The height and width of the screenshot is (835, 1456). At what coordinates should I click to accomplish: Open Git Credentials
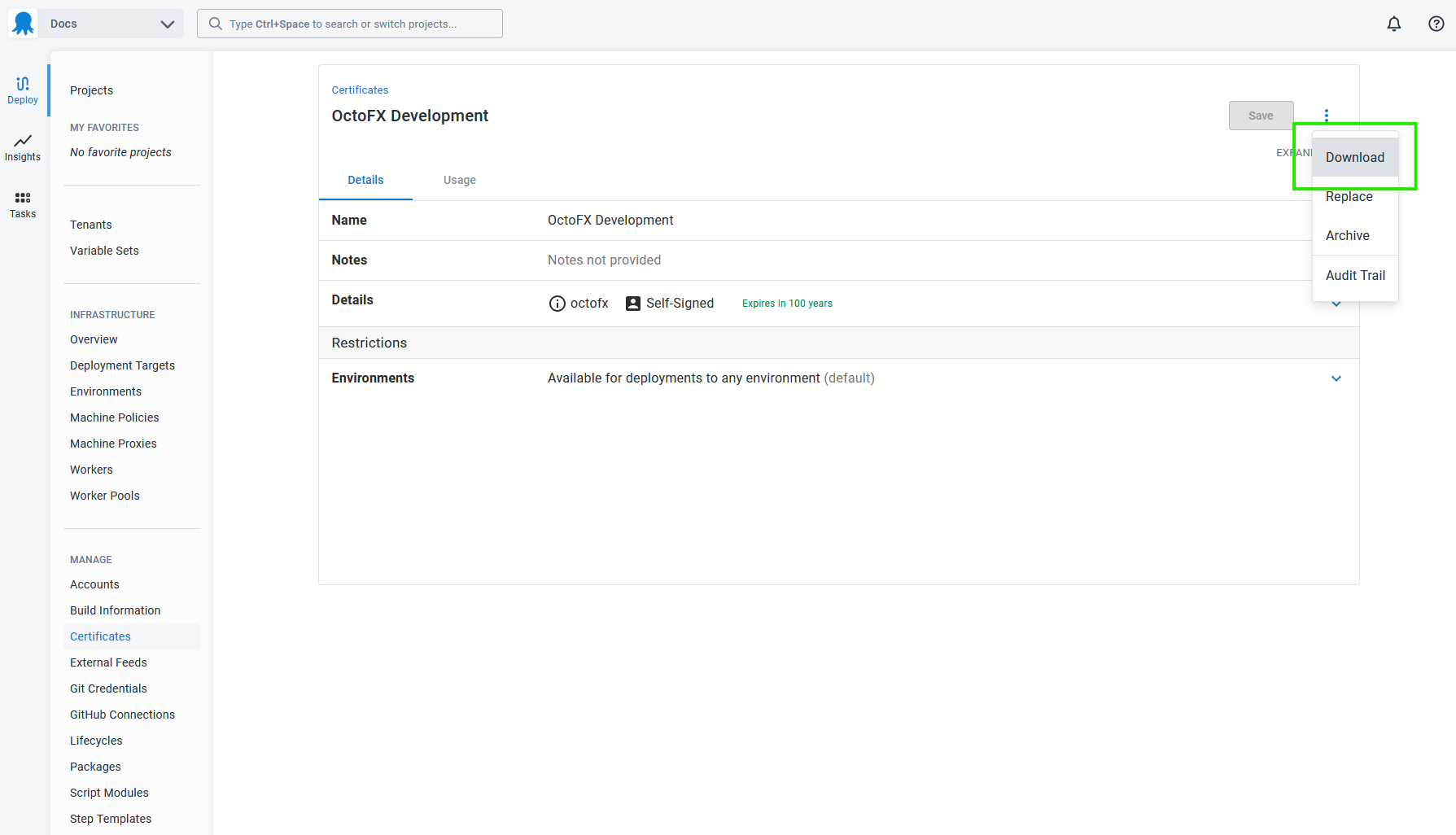click(x=108, y=689)
